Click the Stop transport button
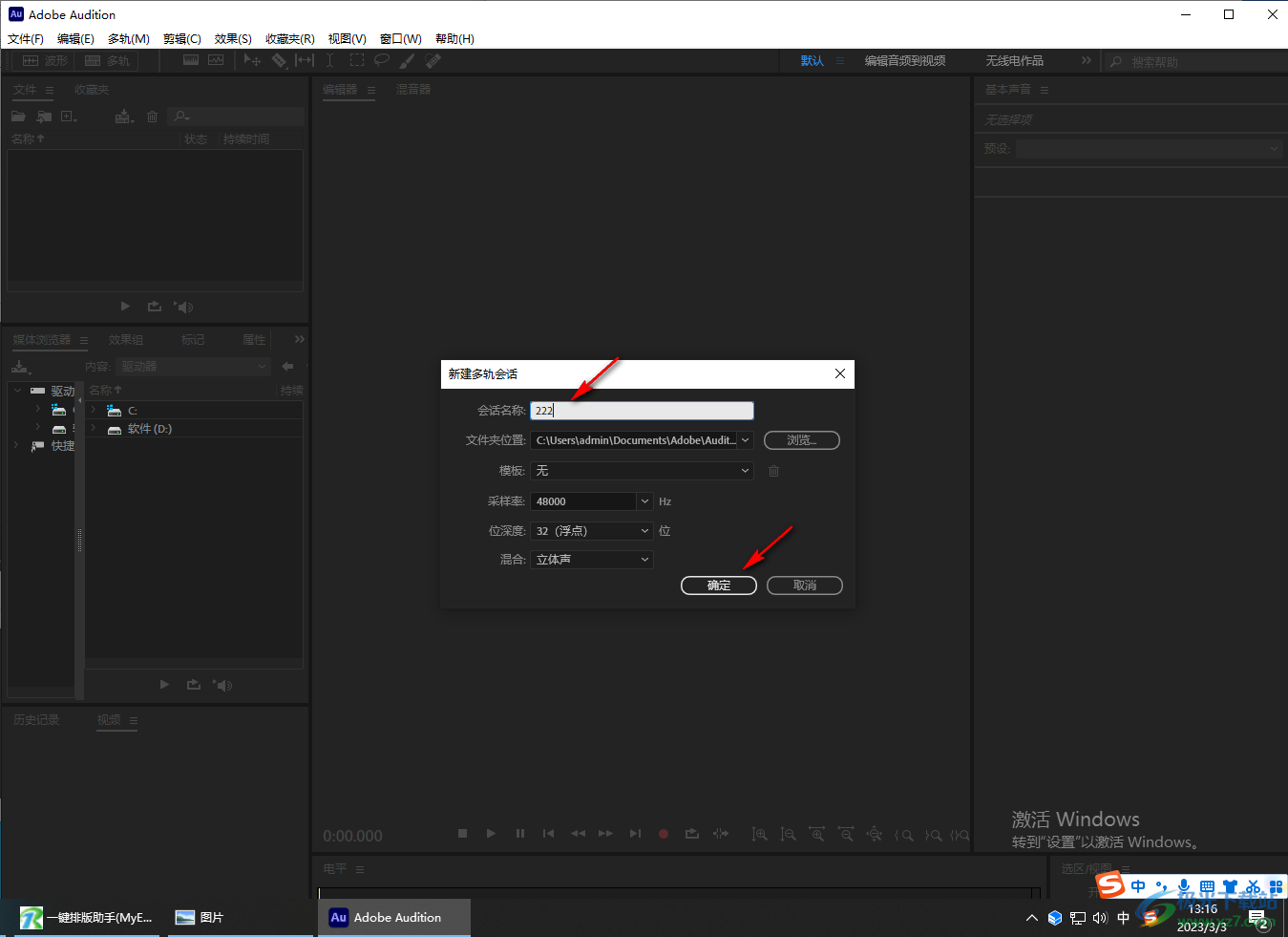 462,834
